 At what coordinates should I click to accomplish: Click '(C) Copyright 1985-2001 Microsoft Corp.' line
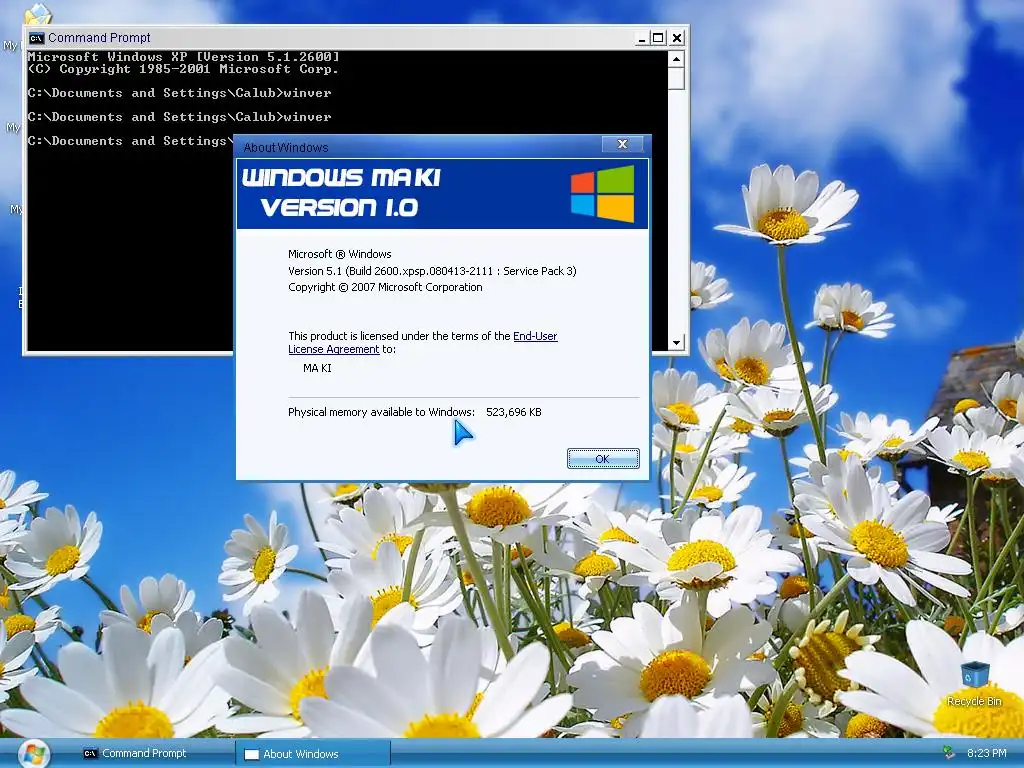(x=183, y=69)
